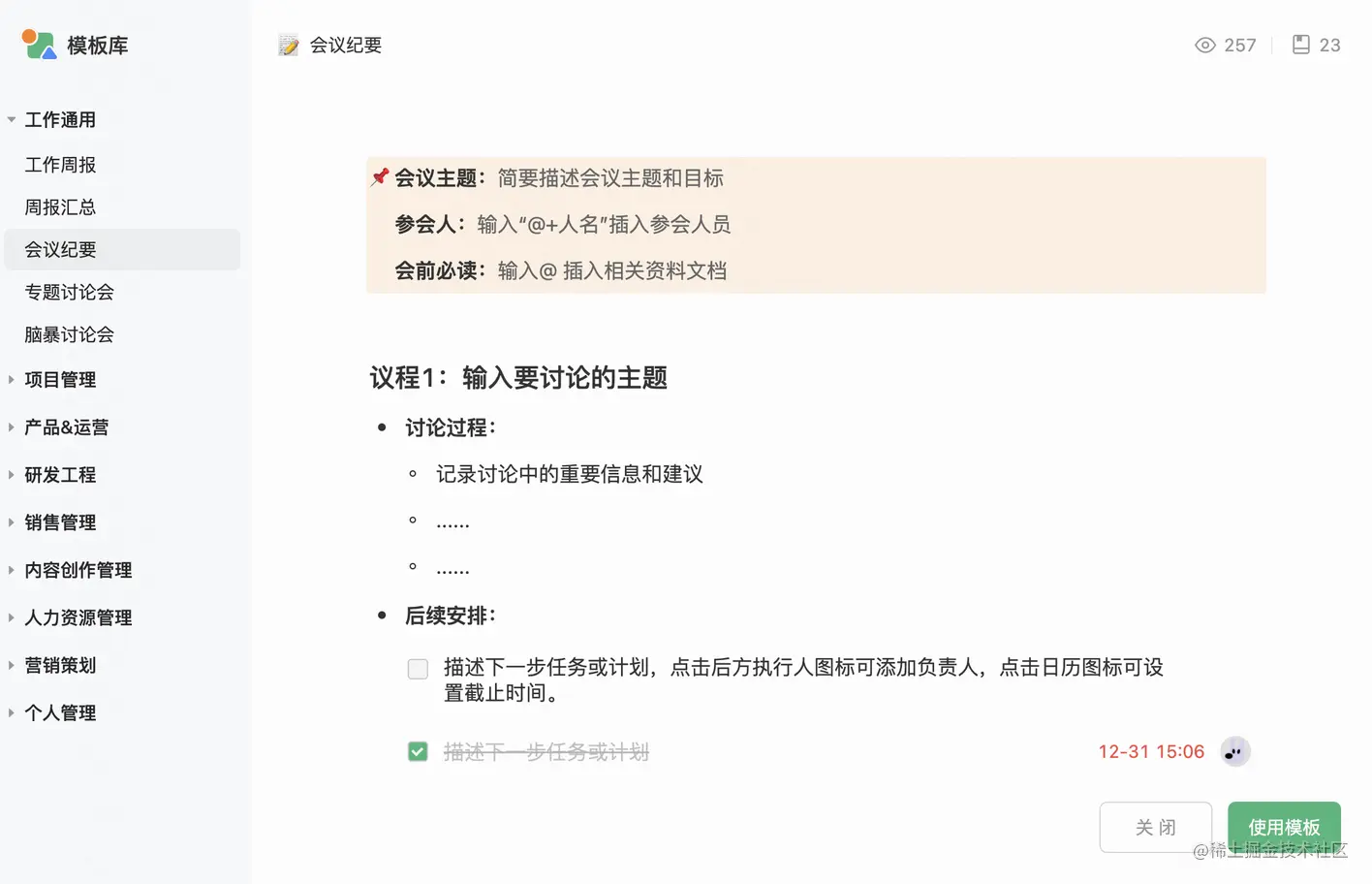Expand the 研发工程 category
This screenshot has width=1372, height=884.
60,475
